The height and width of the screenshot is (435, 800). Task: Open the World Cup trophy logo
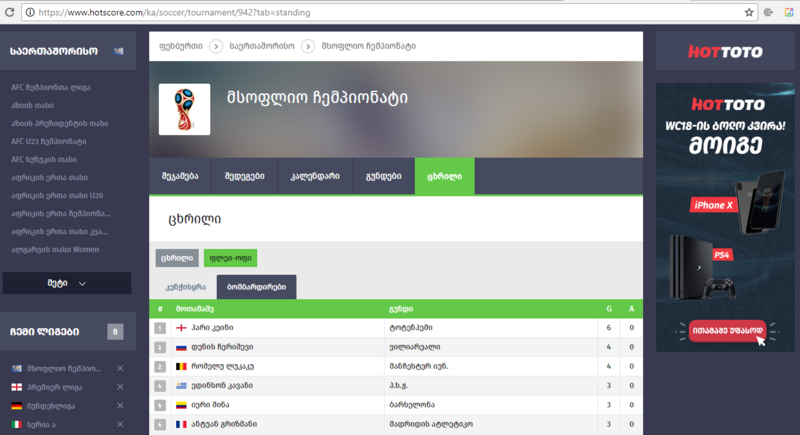pos(184,109)
